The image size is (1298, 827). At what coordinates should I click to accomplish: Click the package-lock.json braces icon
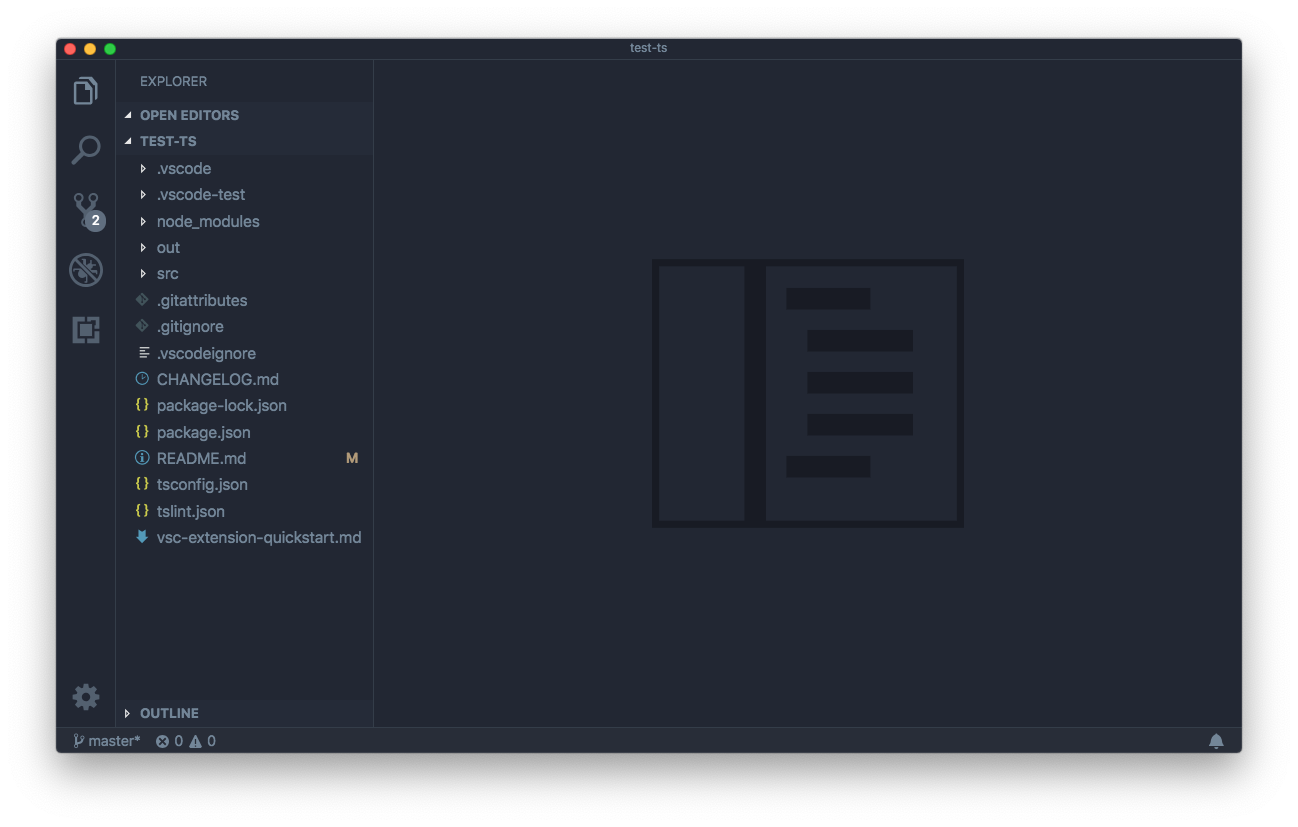[x=142, y=405]
